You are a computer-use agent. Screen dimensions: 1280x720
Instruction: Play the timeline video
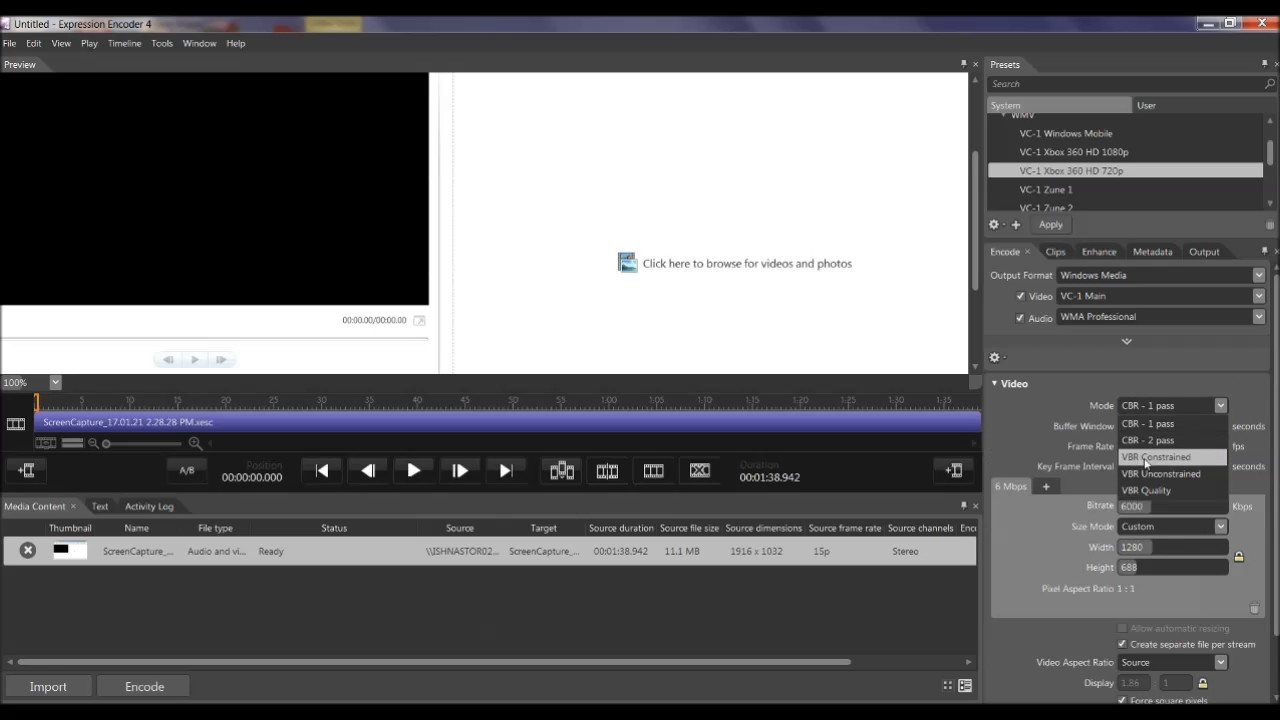413,470
